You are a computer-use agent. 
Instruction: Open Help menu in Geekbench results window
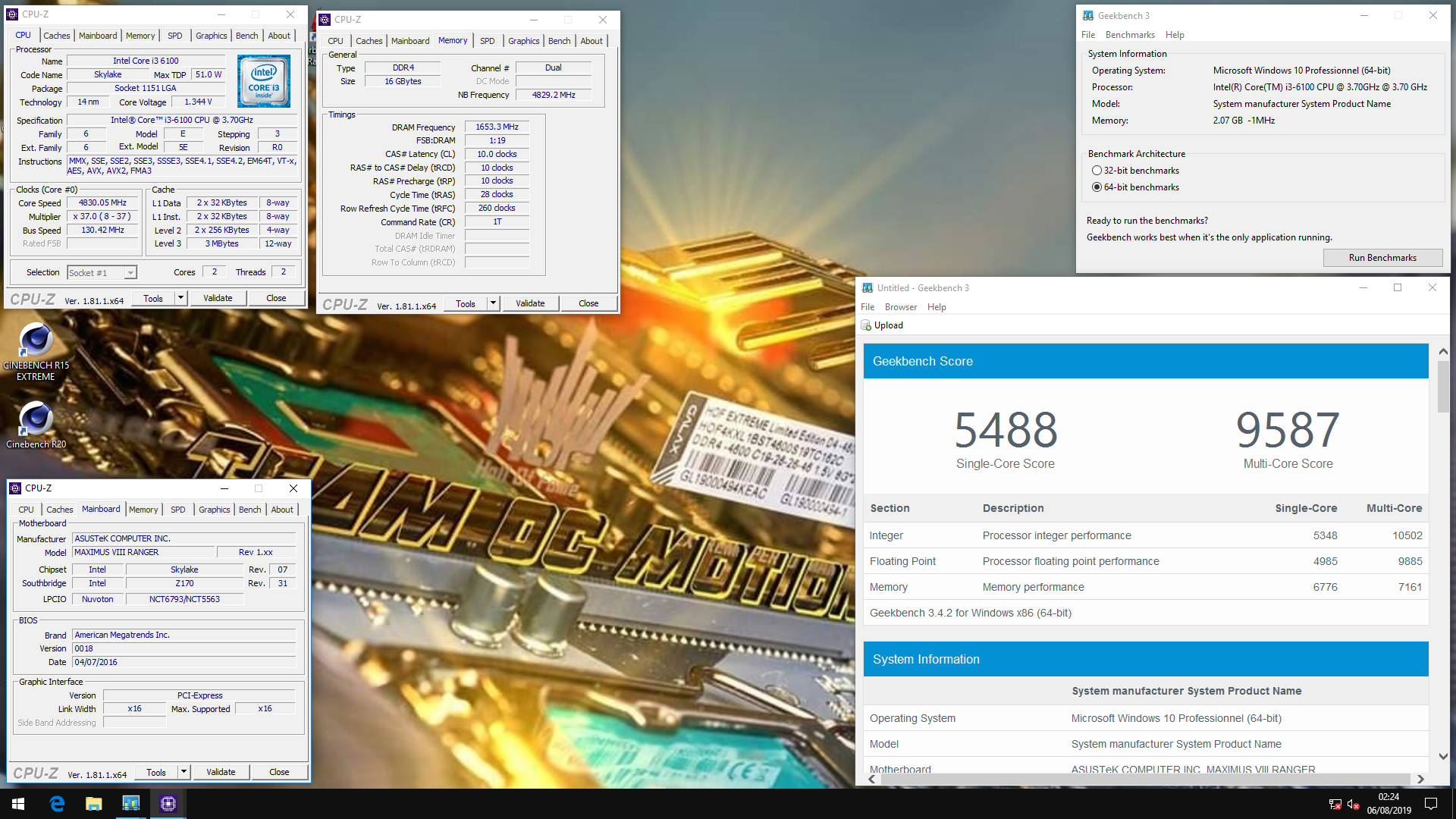pyautogui.click(x=937, y=307)
